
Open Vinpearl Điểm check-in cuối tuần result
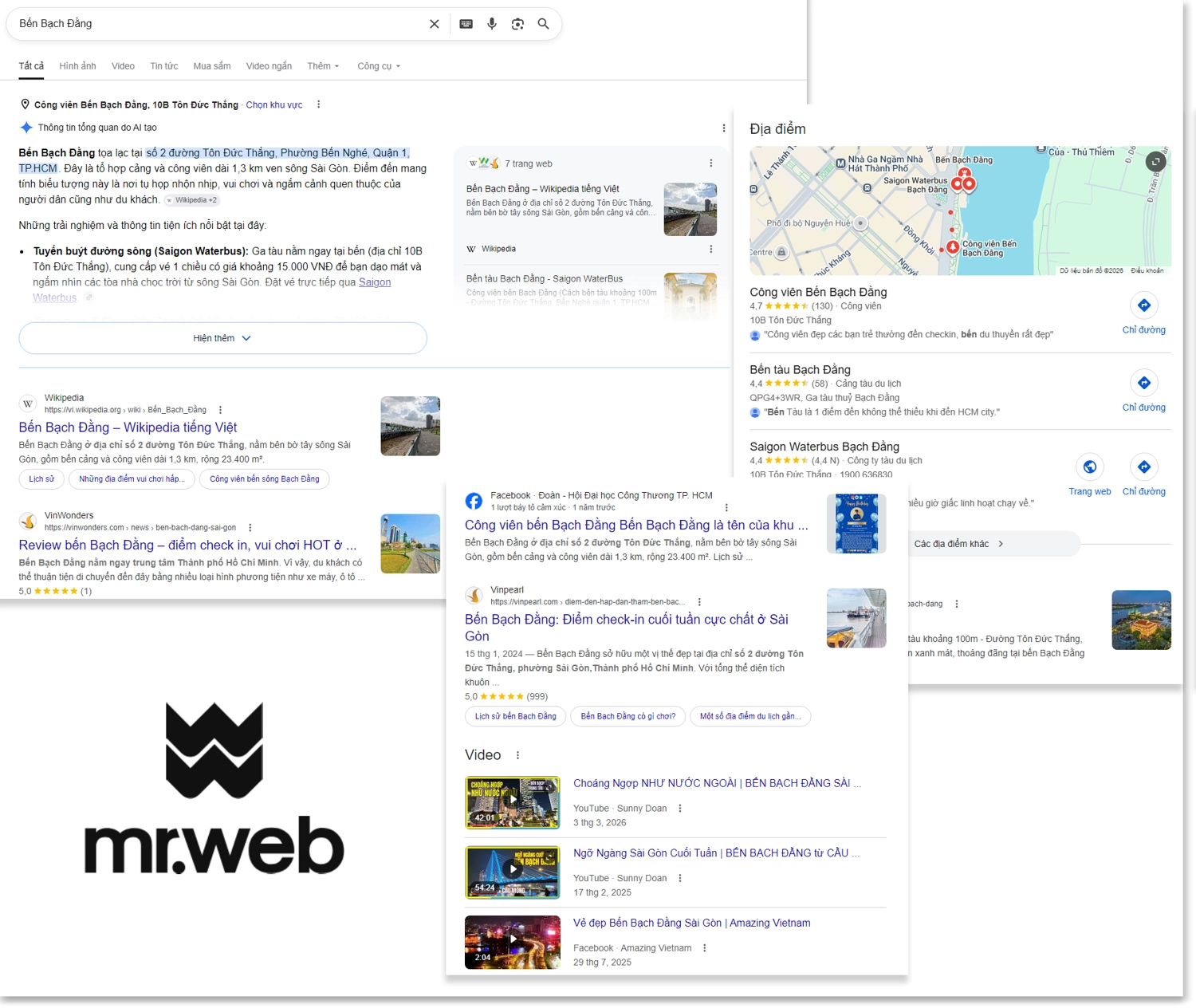pos(627,628)
